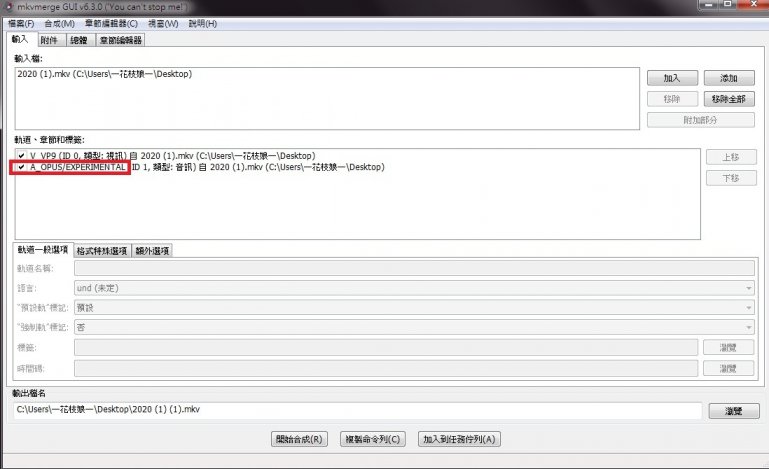
Task: Switch to the 附件 tab
Action: coord(50,41)
